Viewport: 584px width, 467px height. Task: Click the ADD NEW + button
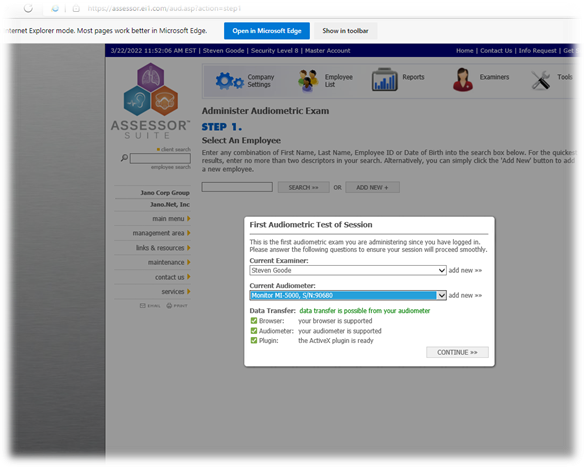tap(372, 187)
